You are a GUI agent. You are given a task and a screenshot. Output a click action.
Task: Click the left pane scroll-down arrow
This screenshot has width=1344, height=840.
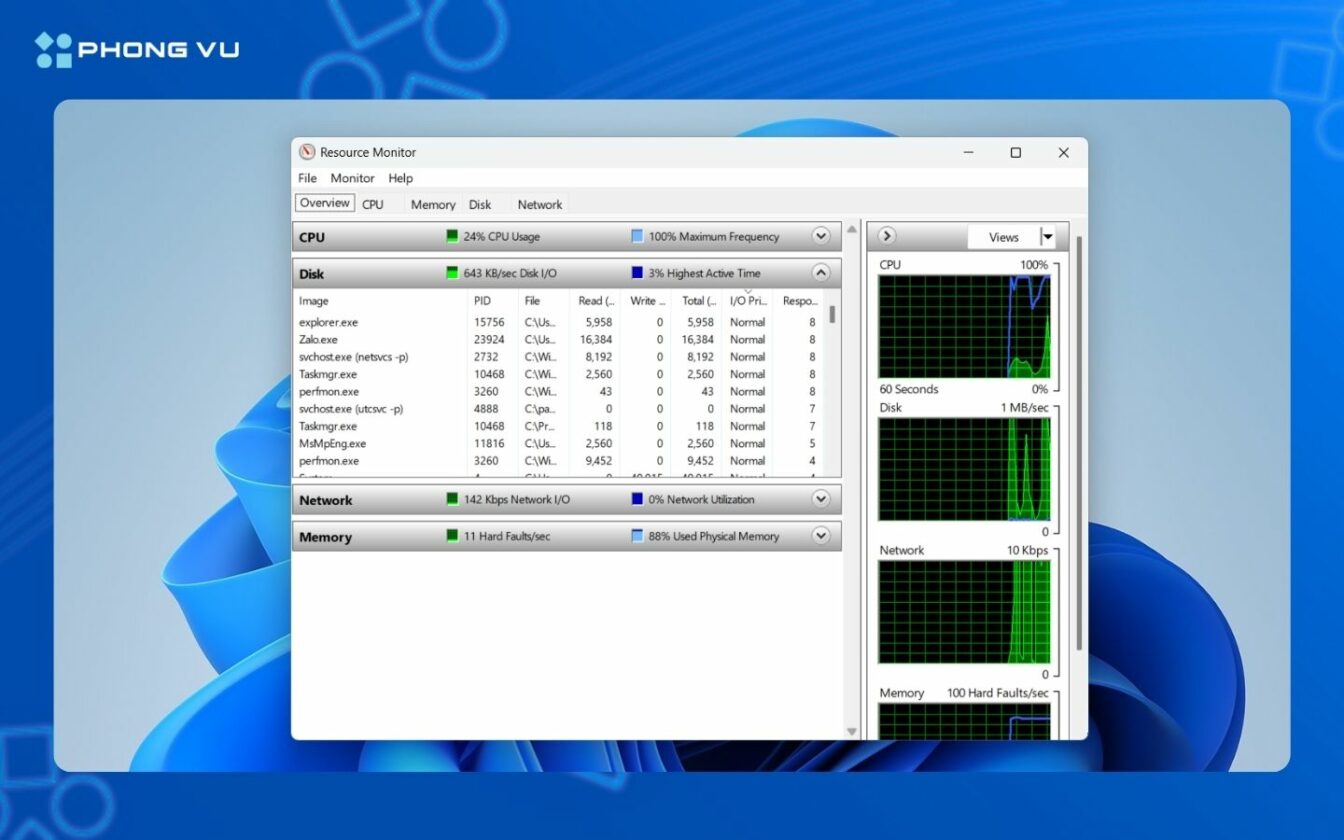click(x=852, y=732)
